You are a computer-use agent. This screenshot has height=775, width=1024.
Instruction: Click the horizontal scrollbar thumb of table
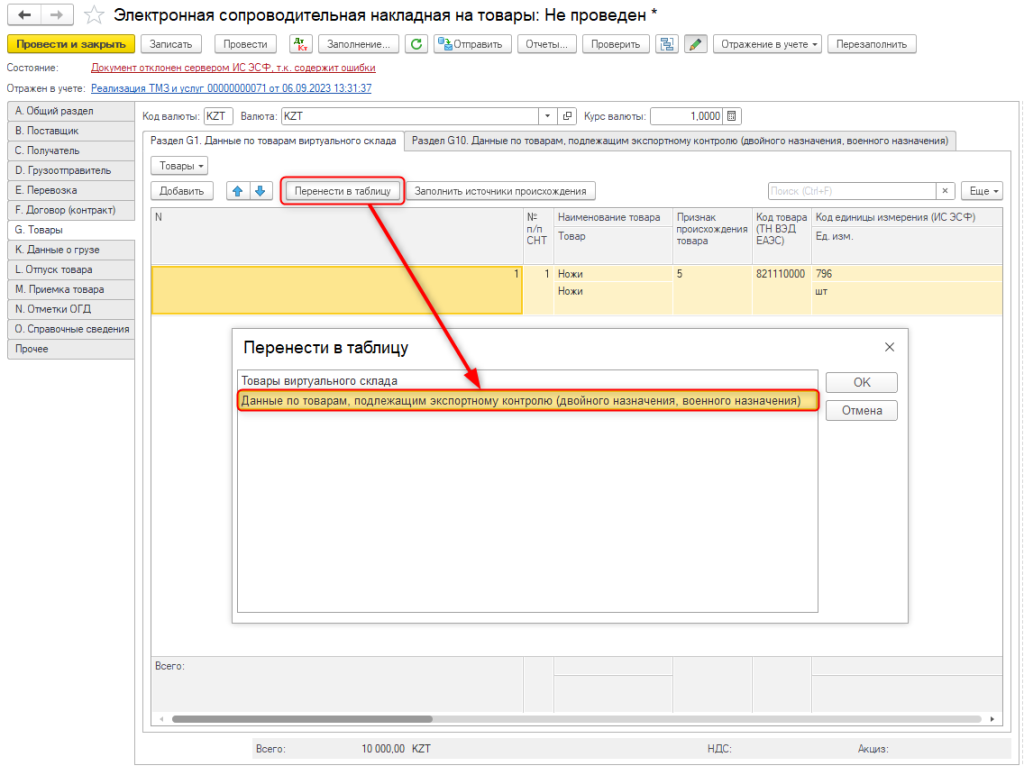pos(302,719)
